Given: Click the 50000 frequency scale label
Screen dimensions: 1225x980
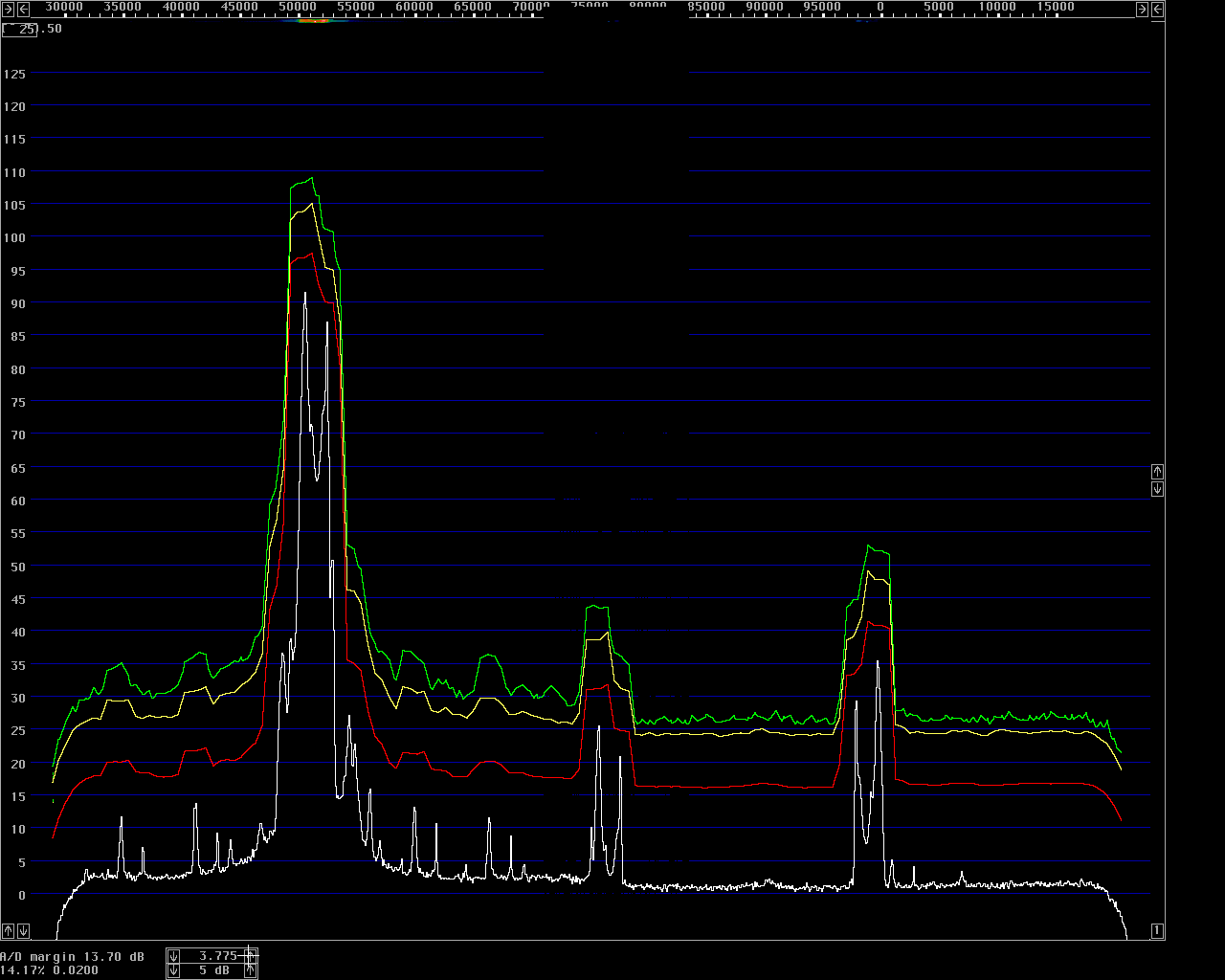Looking at the screenshot, I should [x=298, y=7].
